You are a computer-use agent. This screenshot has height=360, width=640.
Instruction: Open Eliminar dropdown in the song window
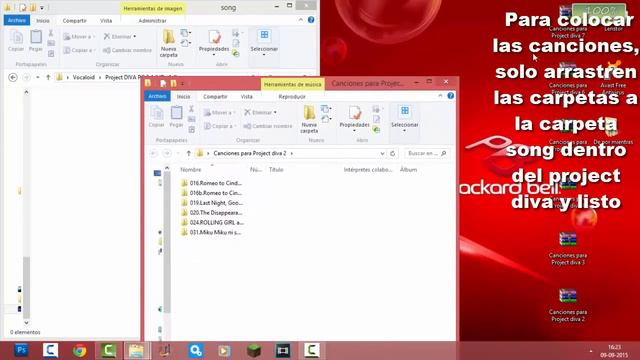(120, 36)
